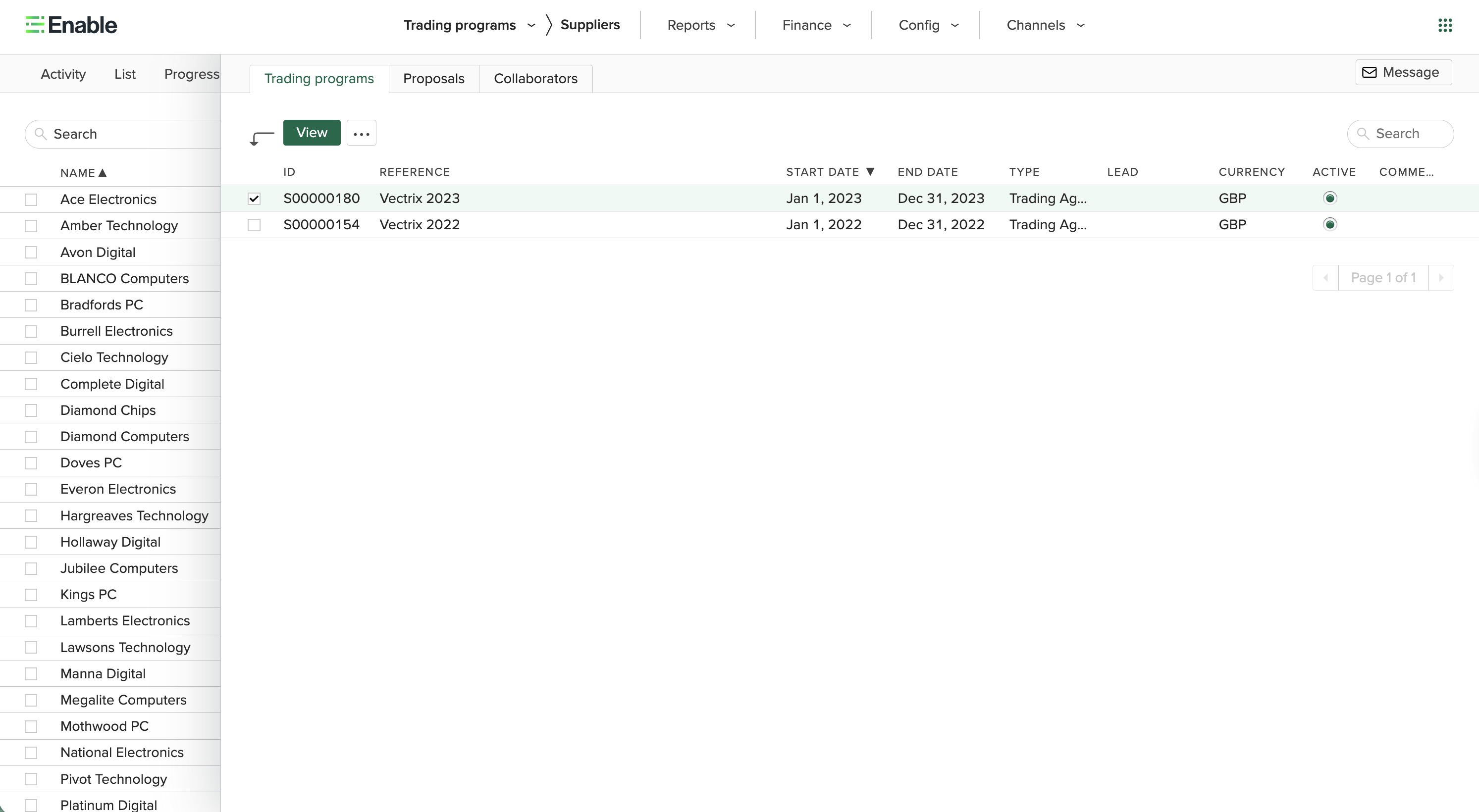Tick the Mothwood PC checkbox

[31, 726]
